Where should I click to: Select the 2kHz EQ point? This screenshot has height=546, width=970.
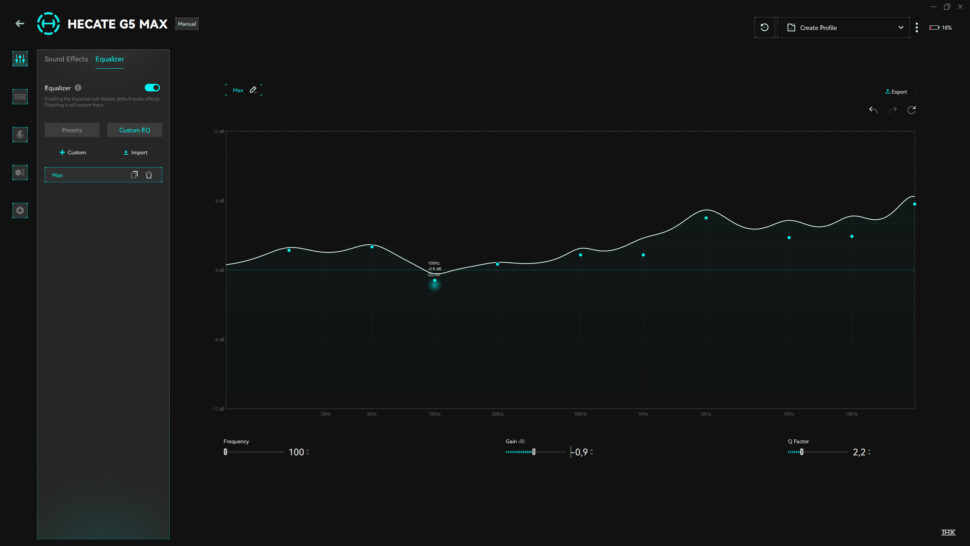(x=706, y=218)
